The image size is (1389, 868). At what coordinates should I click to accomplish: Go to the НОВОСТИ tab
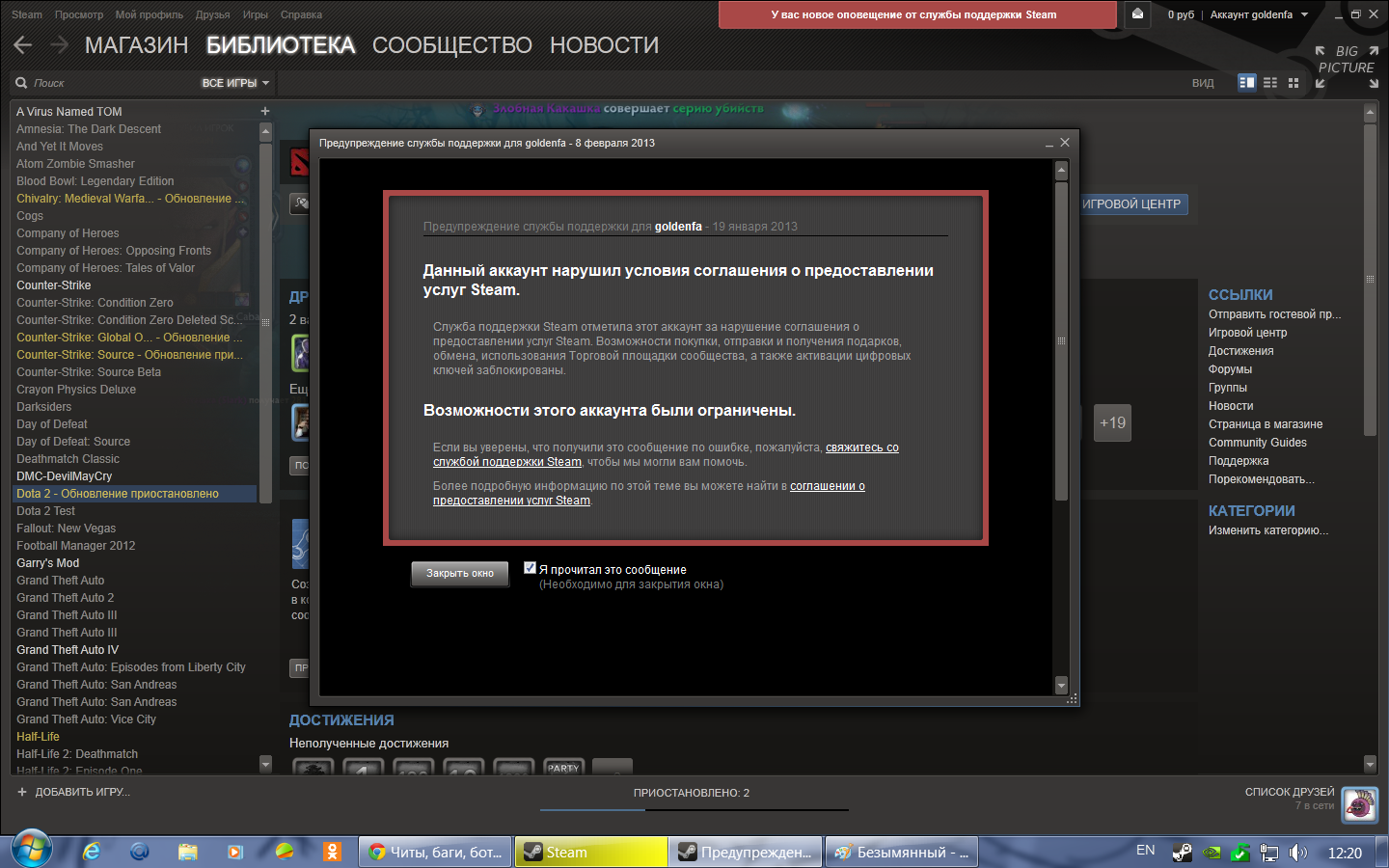click(x=604, y=45)
